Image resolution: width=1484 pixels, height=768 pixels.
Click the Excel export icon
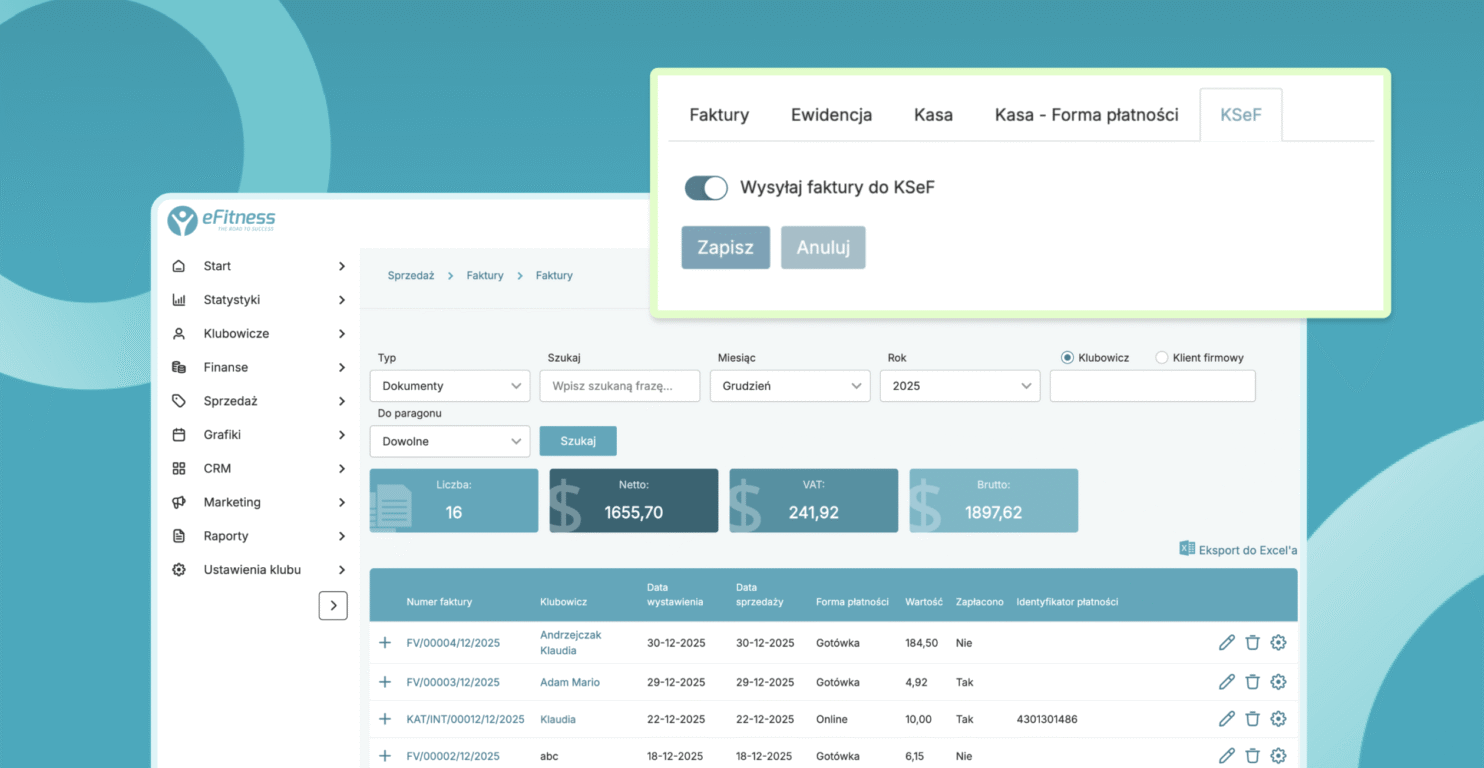[x=1187, y=549]
